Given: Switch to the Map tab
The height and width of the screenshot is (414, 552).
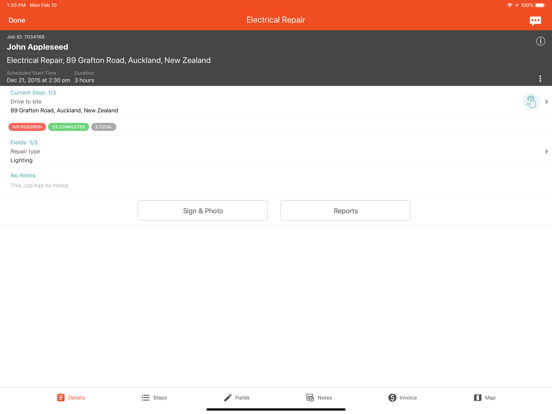Looking at the screenshot, I should (x=484, y=397).
